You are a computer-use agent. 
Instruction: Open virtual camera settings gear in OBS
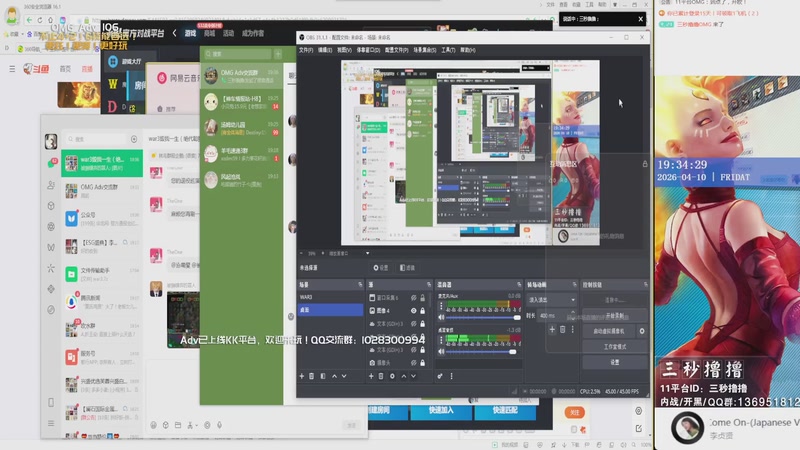[x=642, y=331]
